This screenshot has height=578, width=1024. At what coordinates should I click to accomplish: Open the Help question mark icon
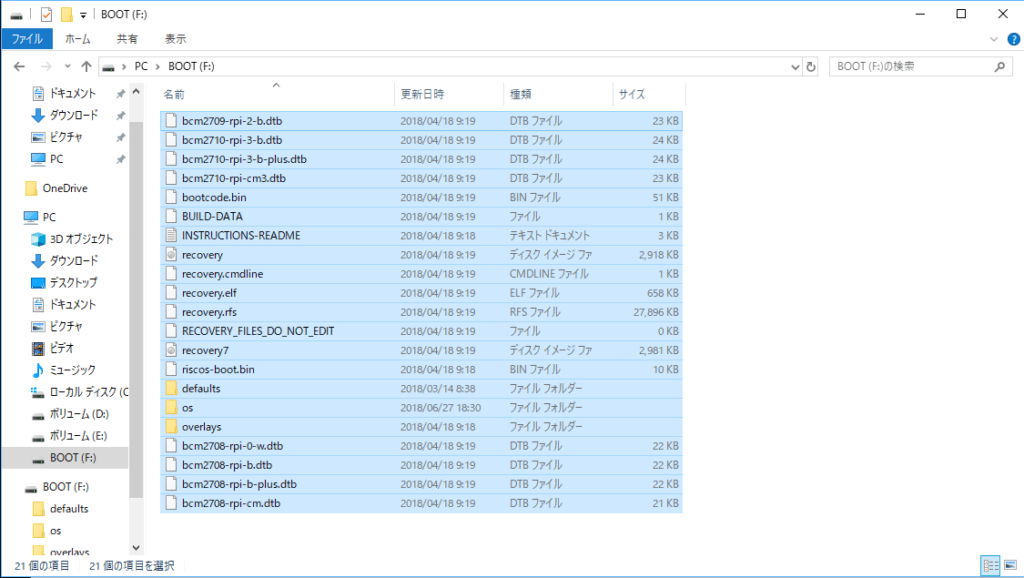[x=1011, y=39]
